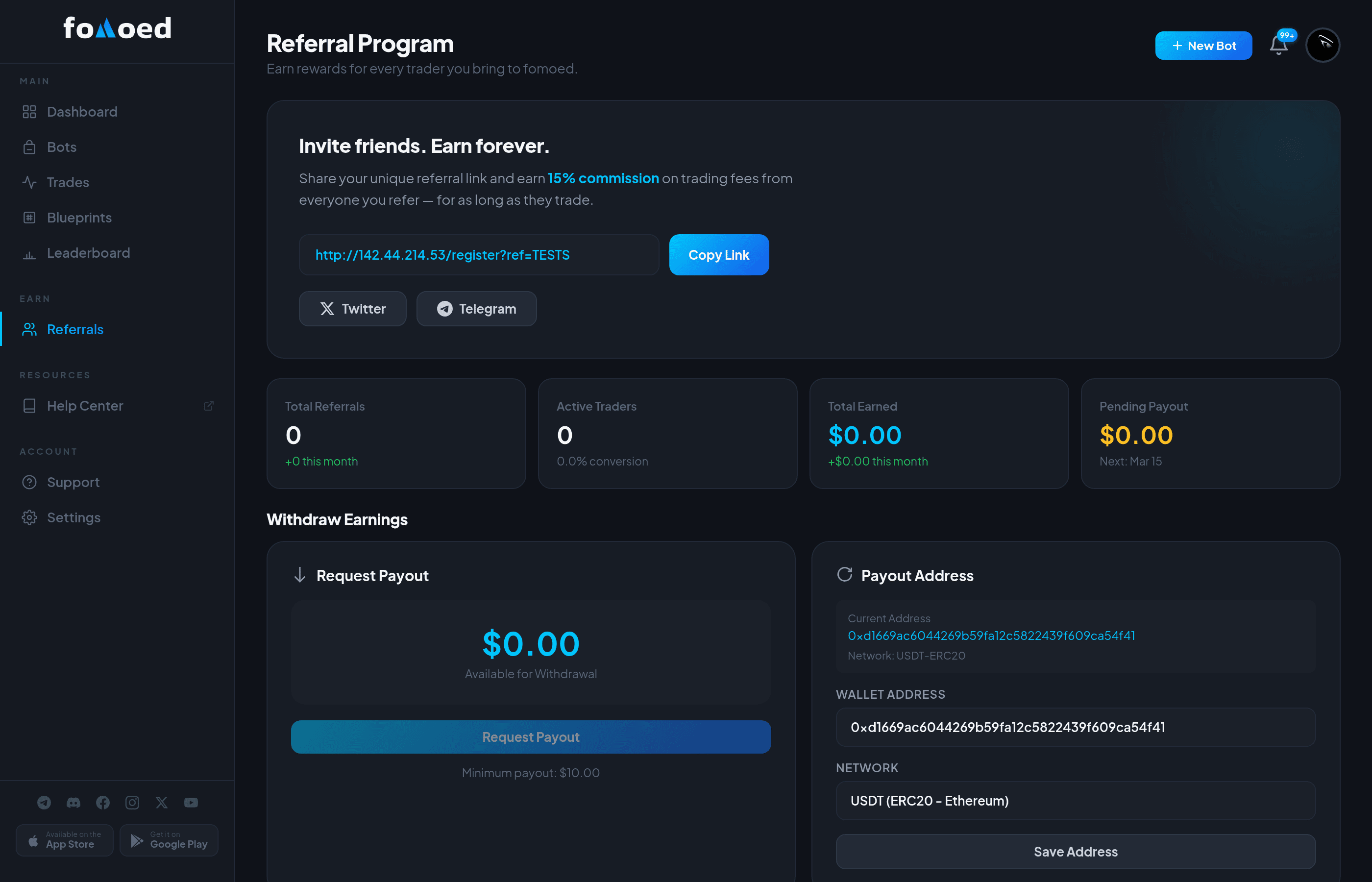Viewport: 1372px width, 882px height.
Task: Open Telegram icon in sidebar footer
Action: [x=44, y=803]
